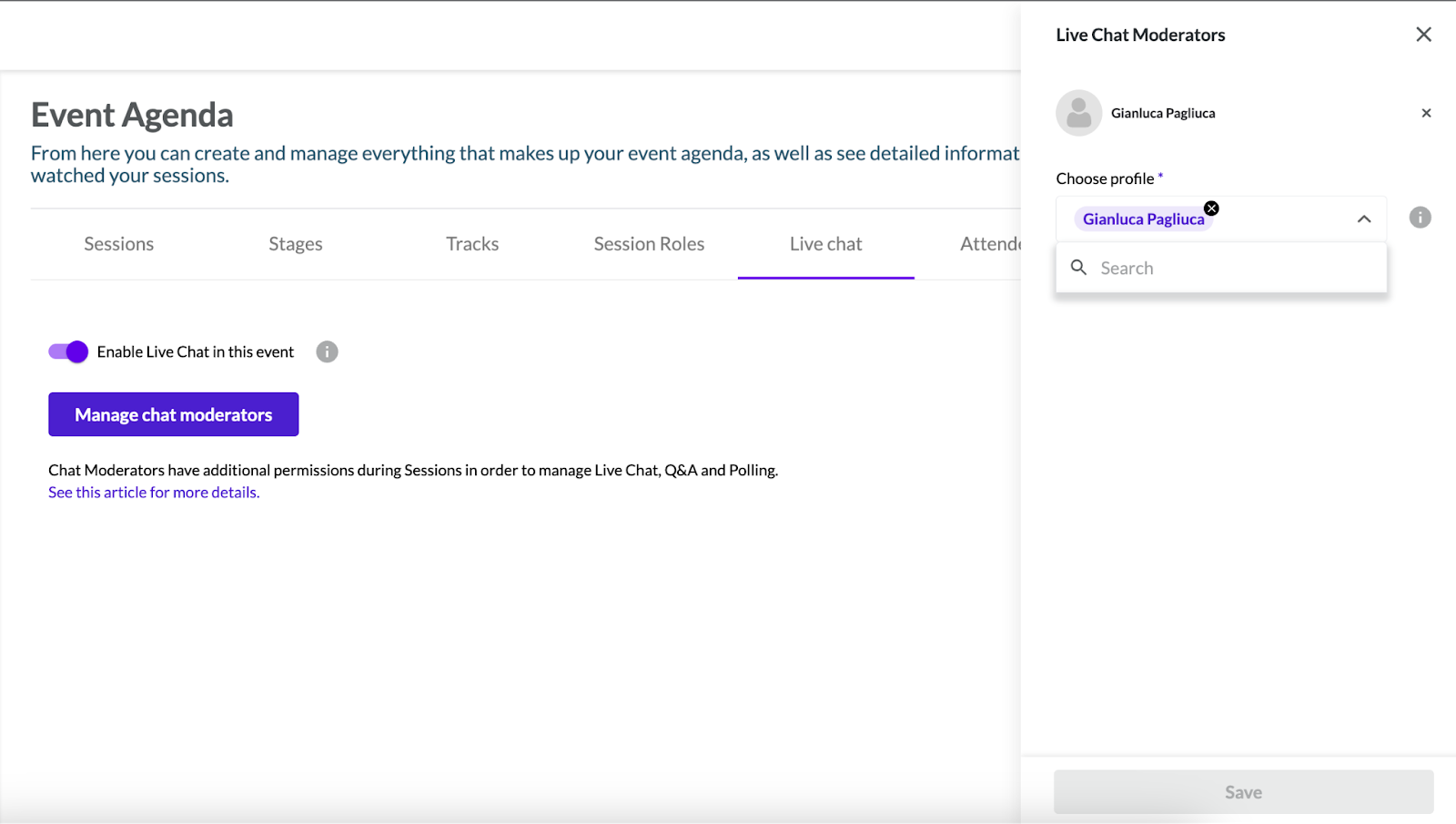Viewport: 1456px width, 824px height.
Task: Remove the Gianluca Pagliuca profile chip
Action: (1211, 208)
